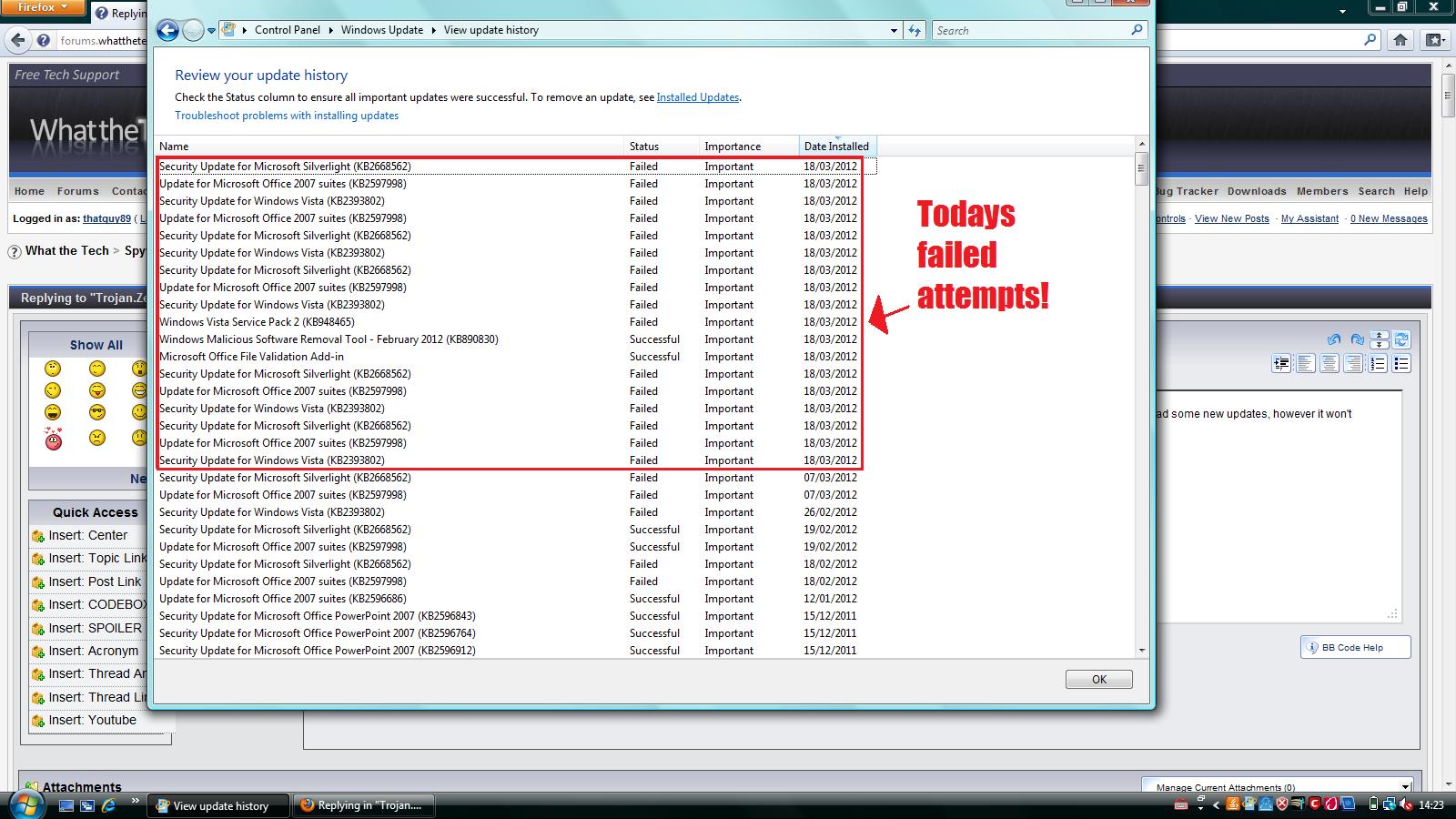
Task: Click Firefox bookmarks icon in toolbar
Action: tap(1435, 40)
